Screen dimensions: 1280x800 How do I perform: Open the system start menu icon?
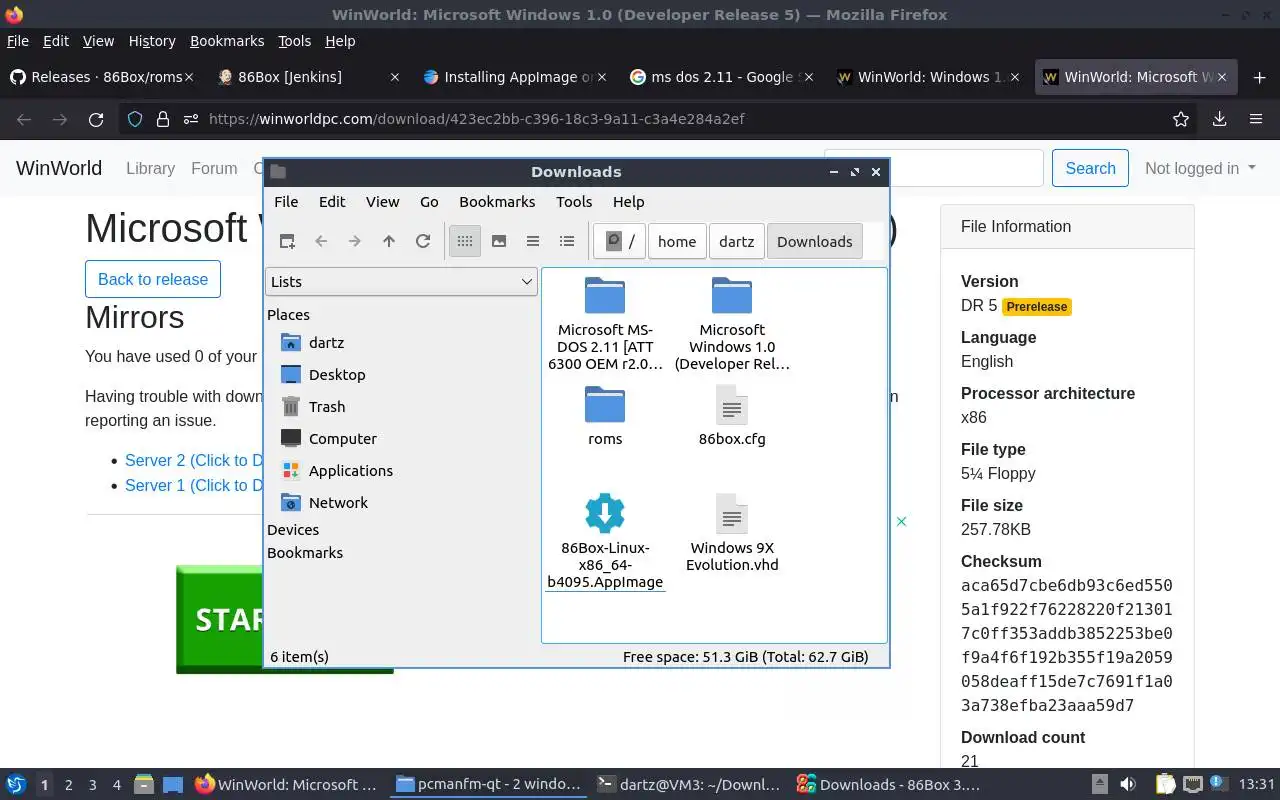(x=16, y=784)
